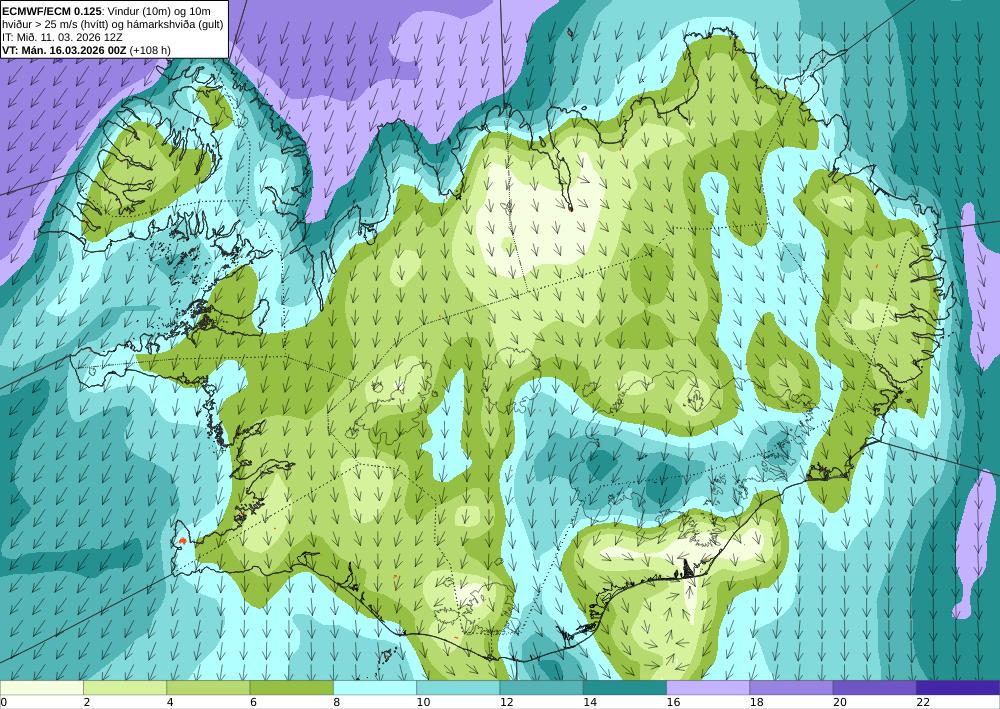Viewport: 1000px width, 709px height.
Task: Click the legend scale label 10
Action: click(x=423, y=702)
